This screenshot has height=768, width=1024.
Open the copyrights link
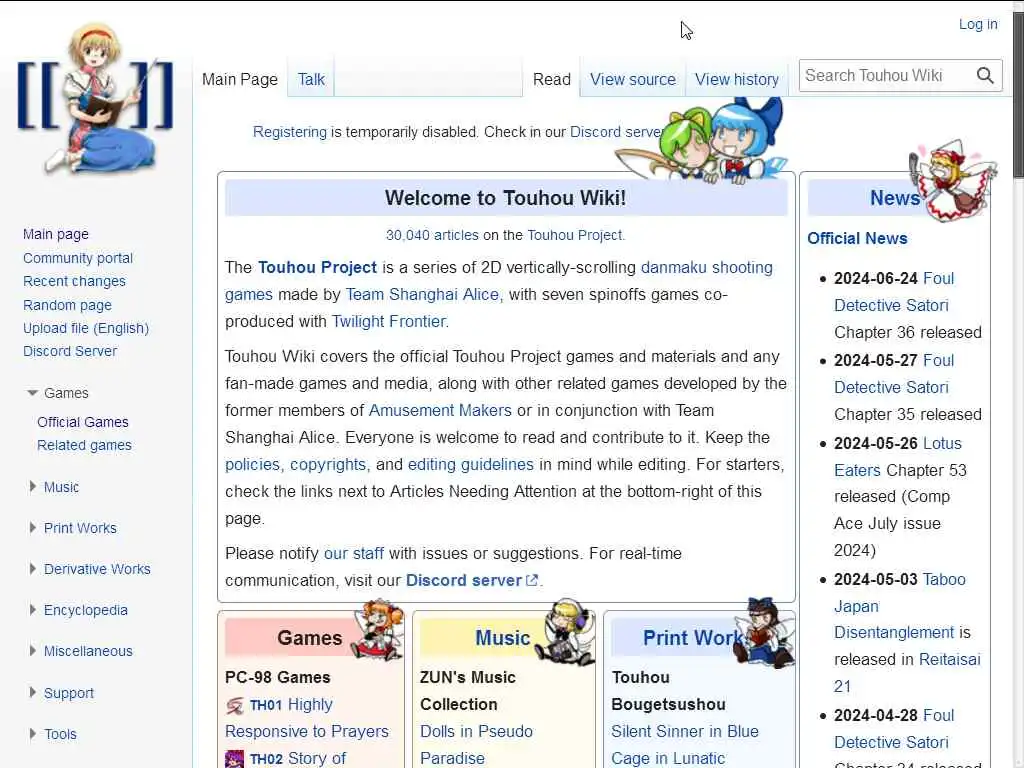(x=330, y=464)
